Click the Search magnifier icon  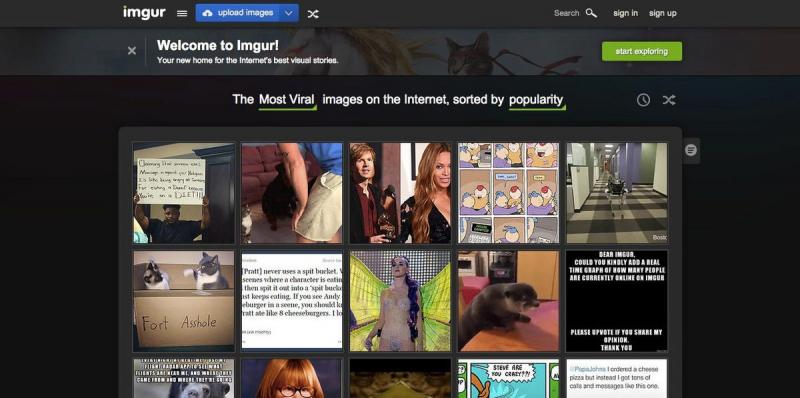591,13
